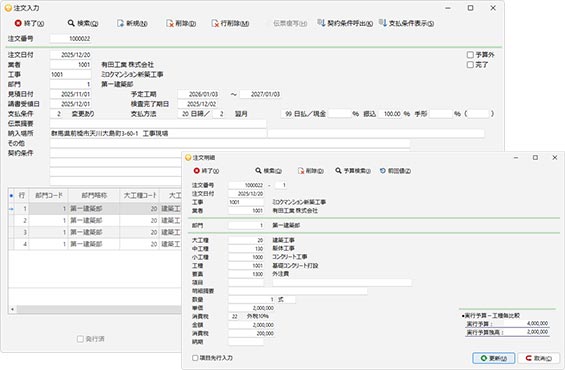Click 支払条件表示 toolbar item
The height and width of the screenshot is (370, 565).
click(406, 23)
